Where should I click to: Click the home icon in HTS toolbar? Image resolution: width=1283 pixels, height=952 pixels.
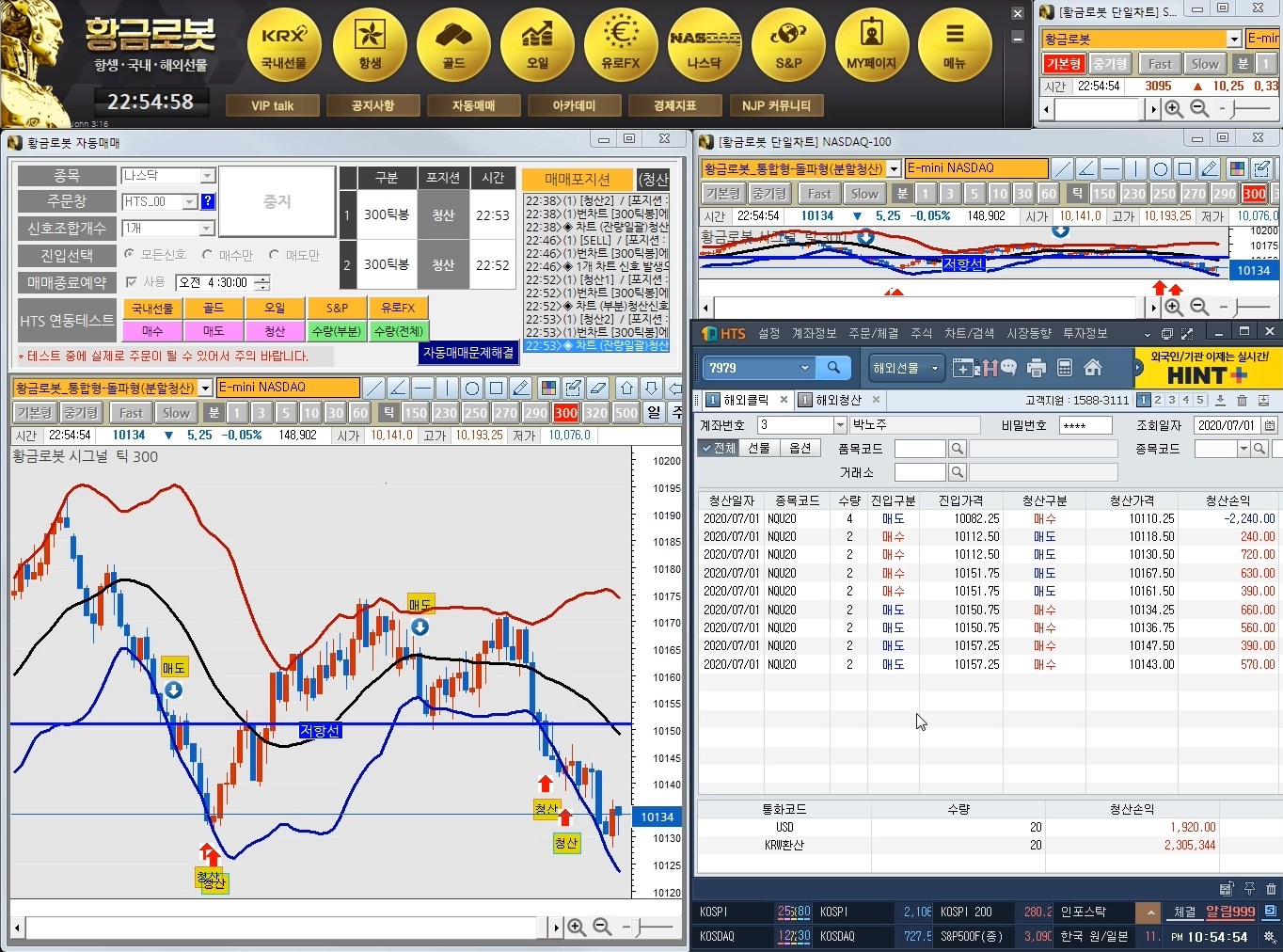1093,368
